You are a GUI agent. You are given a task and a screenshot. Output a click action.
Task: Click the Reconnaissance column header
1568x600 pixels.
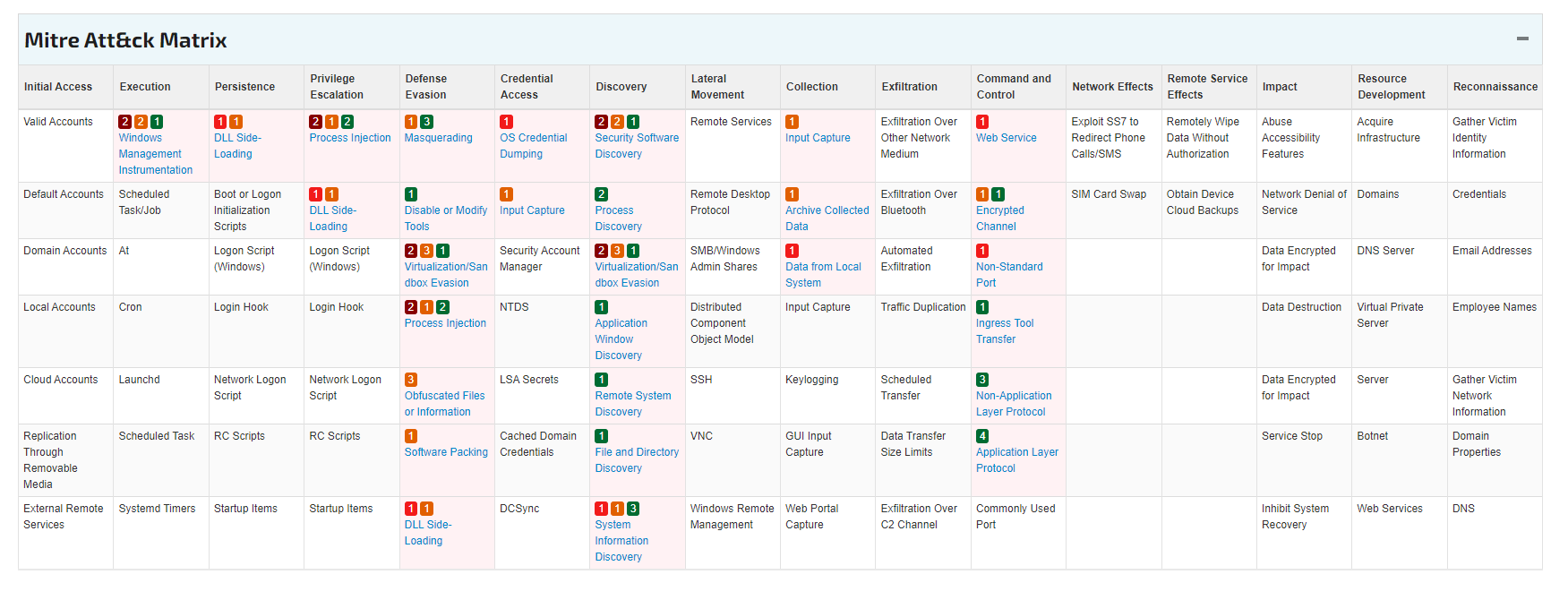1495,87
